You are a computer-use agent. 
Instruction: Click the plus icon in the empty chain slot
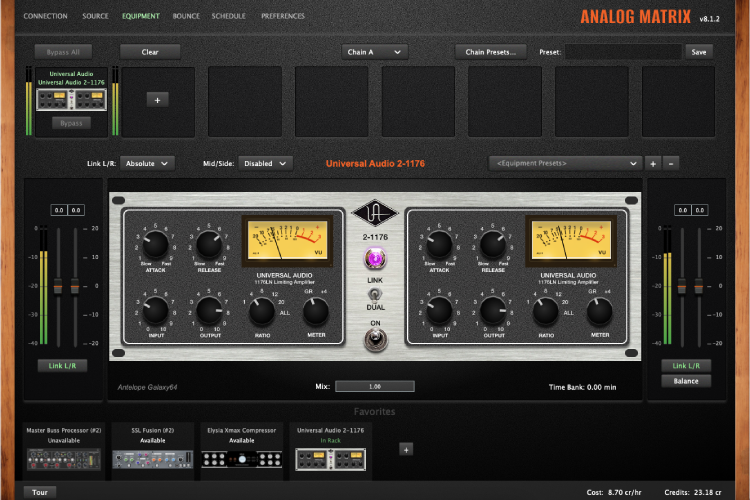point(157,99)
